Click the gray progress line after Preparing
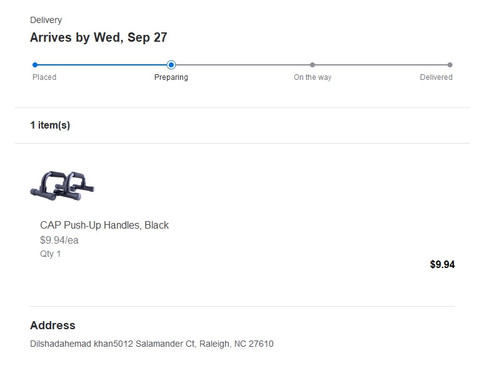The height and width of the screenshot is (391, 500). tap(243, 65)
